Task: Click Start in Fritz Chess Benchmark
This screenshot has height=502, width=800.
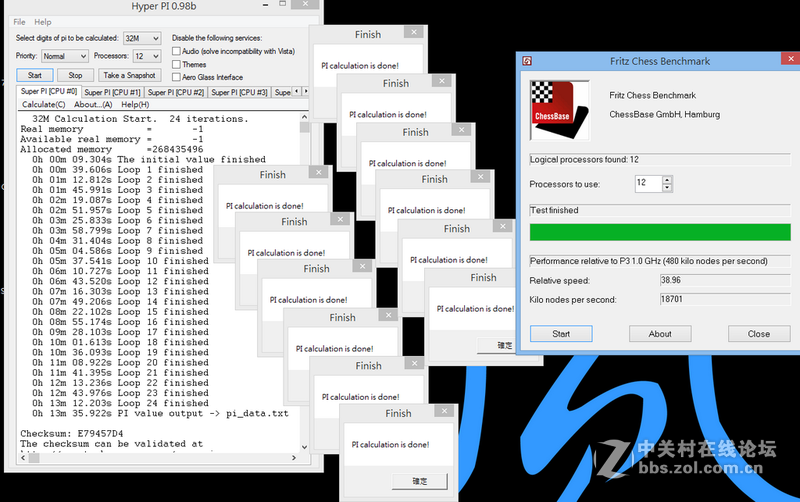Action: coord(561,334)
